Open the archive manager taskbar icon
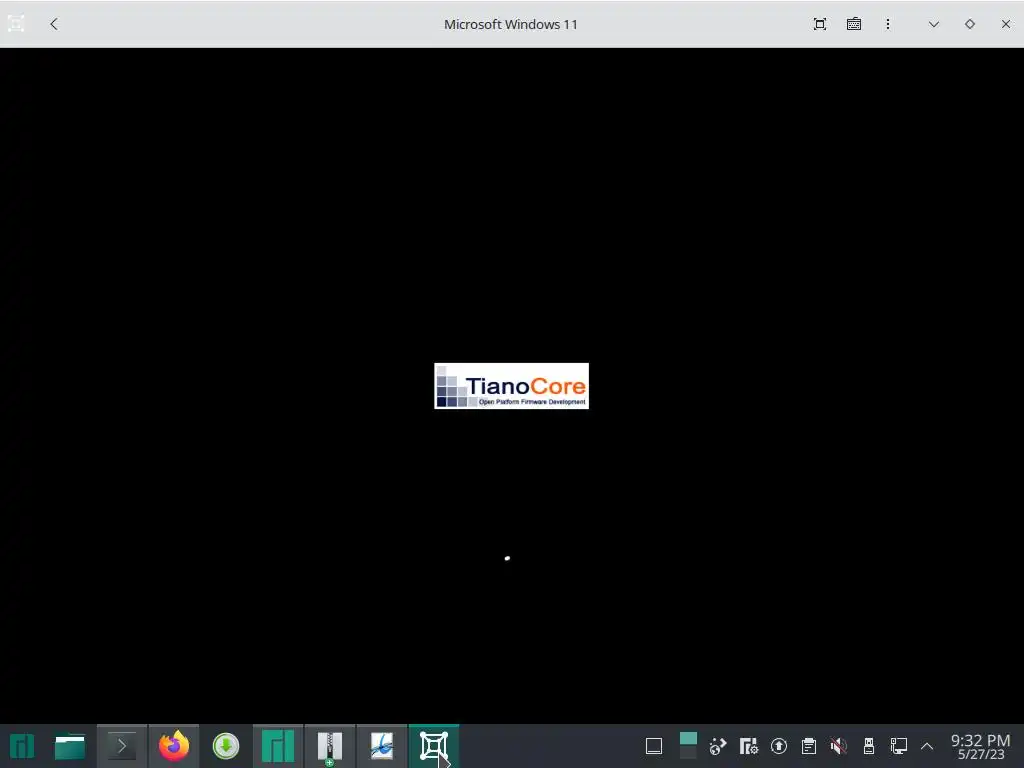Image resolution: width=1024 pixels, height=768 pixels. click(x=330, y=746)
